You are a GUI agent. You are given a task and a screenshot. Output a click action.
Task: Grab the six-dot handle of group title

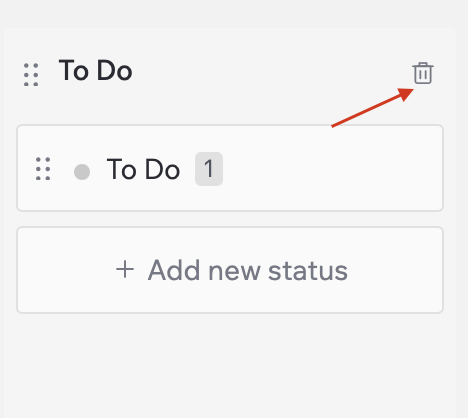31,75
